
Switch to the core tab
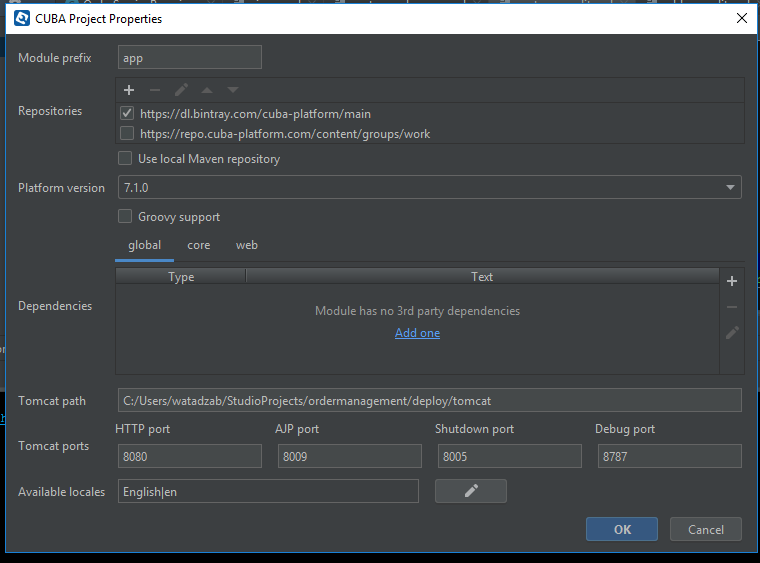tap(199, 245)
